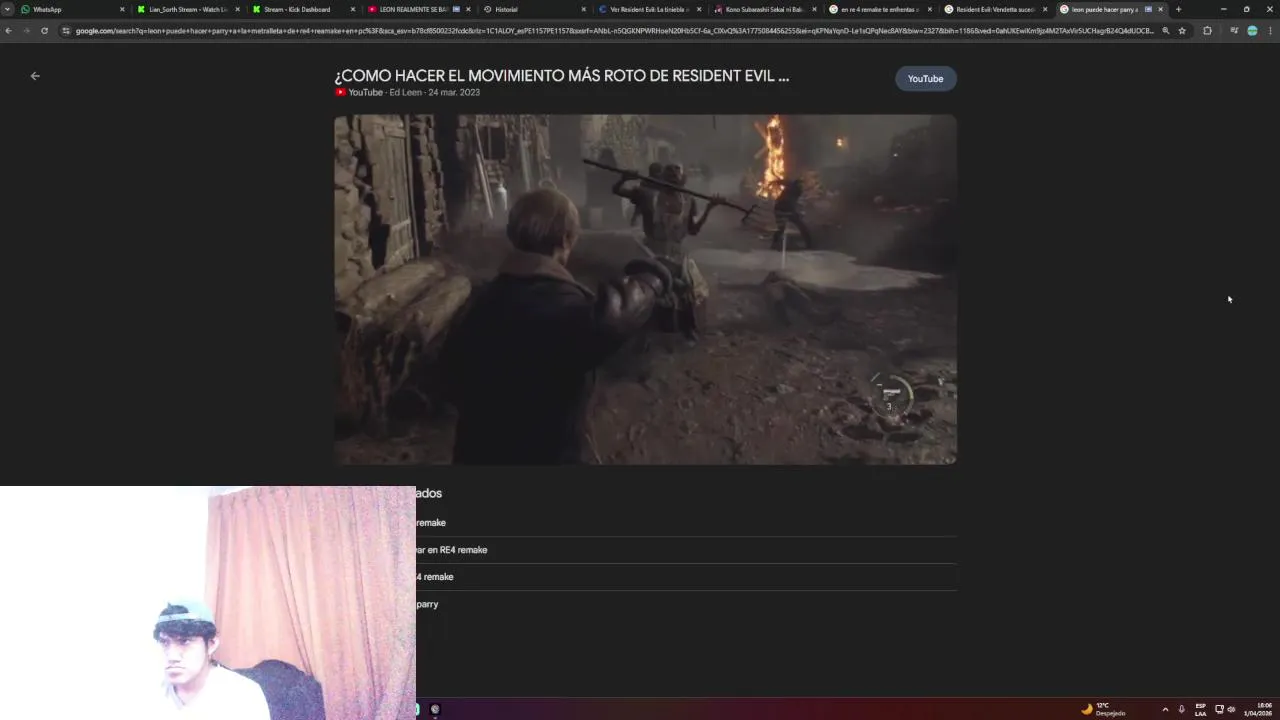
Task: Bookmark this page with the star icon
Action: coord(1182,31)
